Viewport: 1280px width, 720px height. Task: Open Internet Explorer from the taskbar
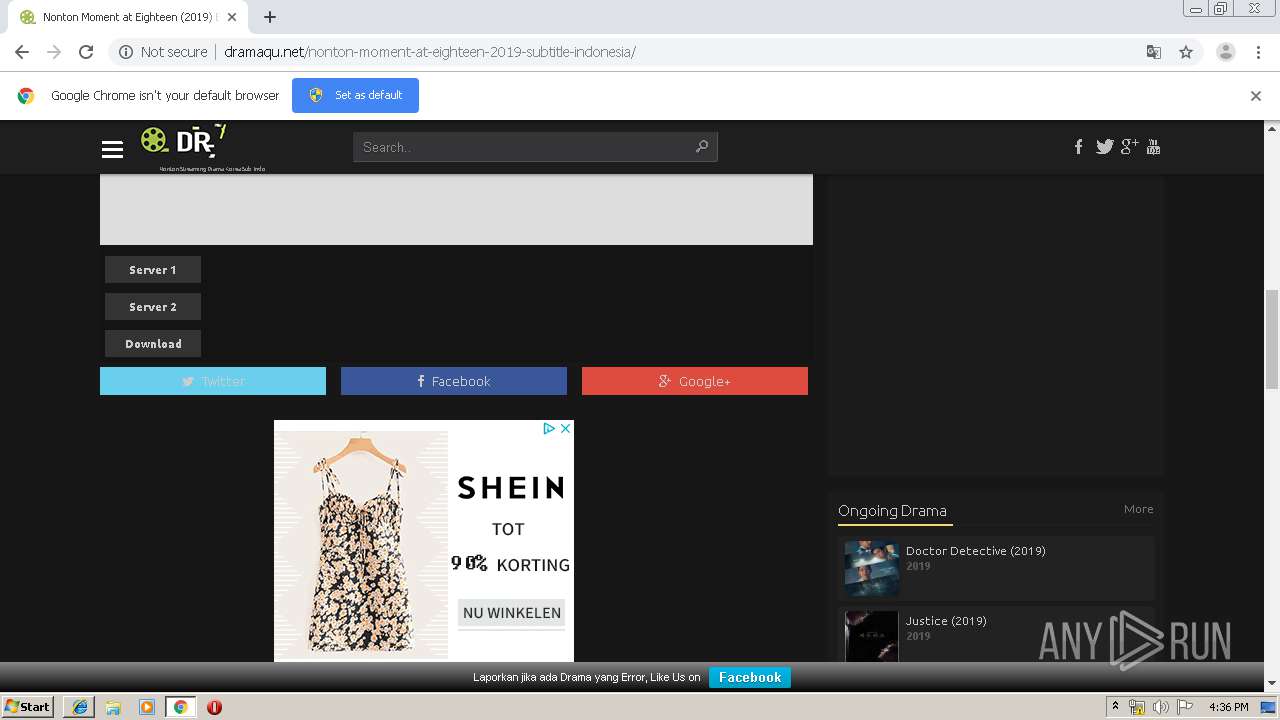[x=79, y=707]
